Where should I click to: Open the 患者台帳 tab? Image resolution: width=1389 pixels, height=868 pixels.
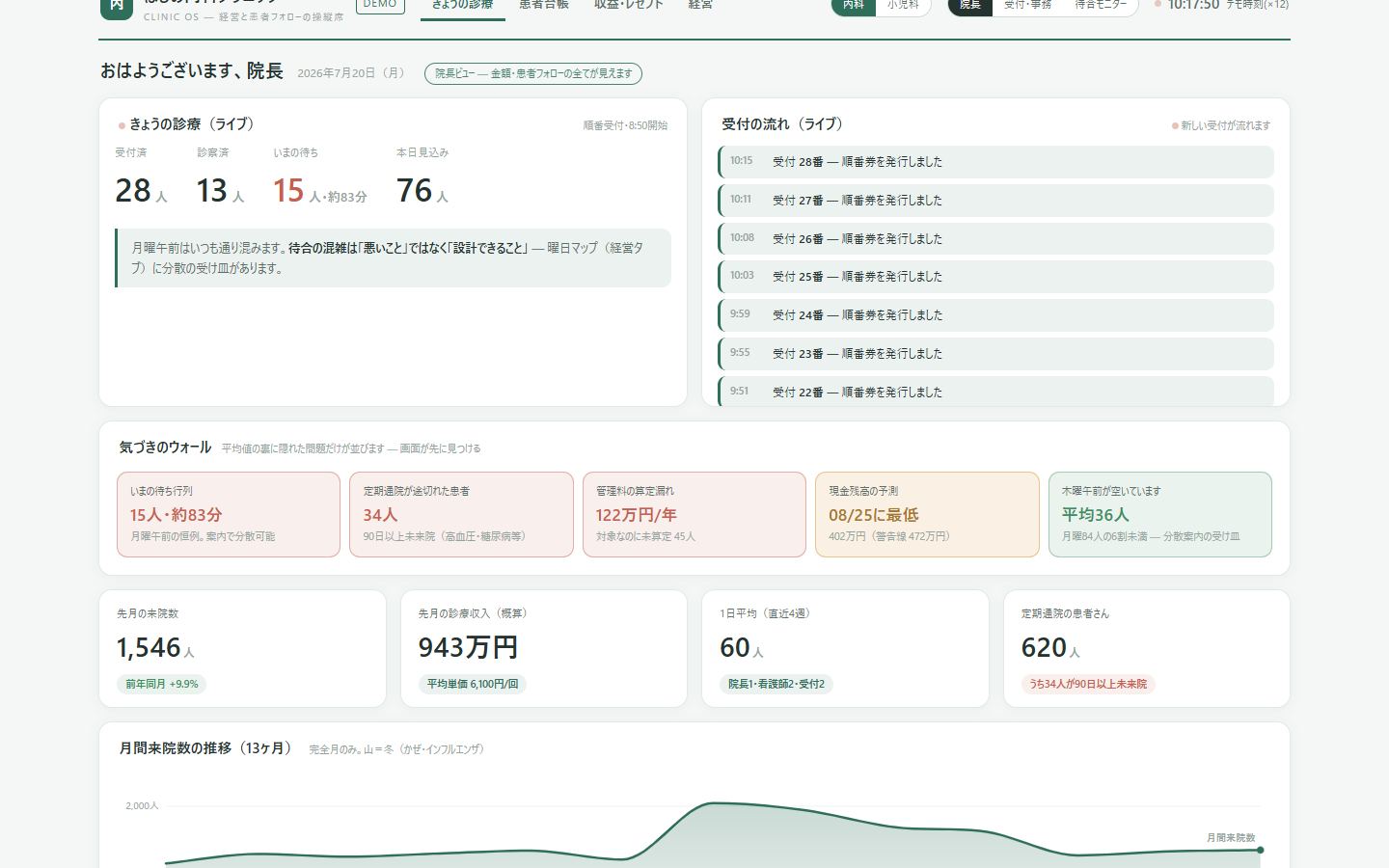[544, 6]
